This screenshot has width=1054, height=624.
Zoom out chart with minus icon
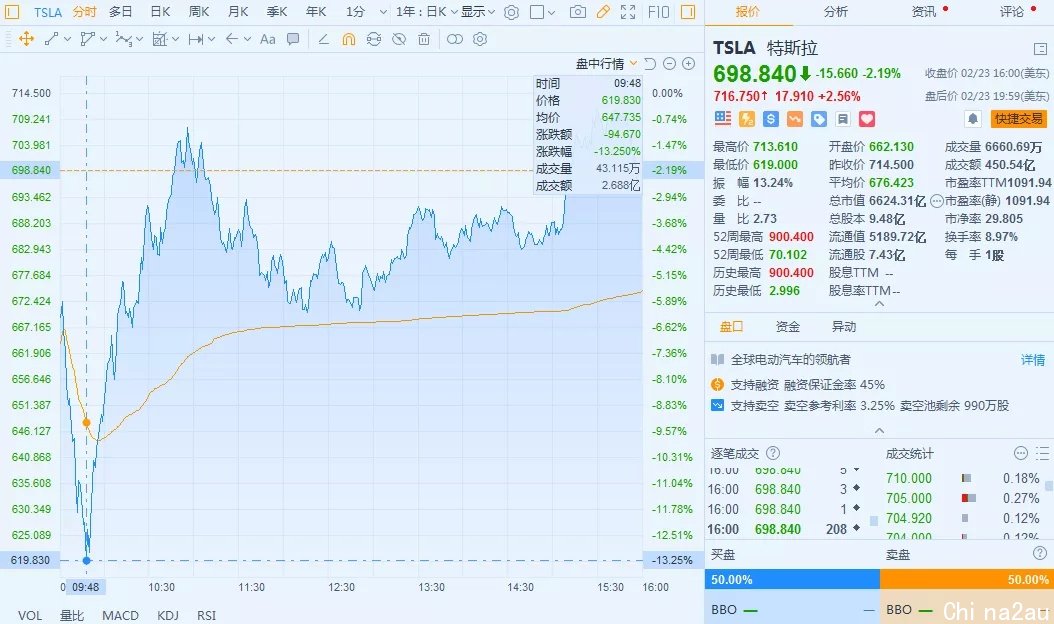click(x=669, y=64)
